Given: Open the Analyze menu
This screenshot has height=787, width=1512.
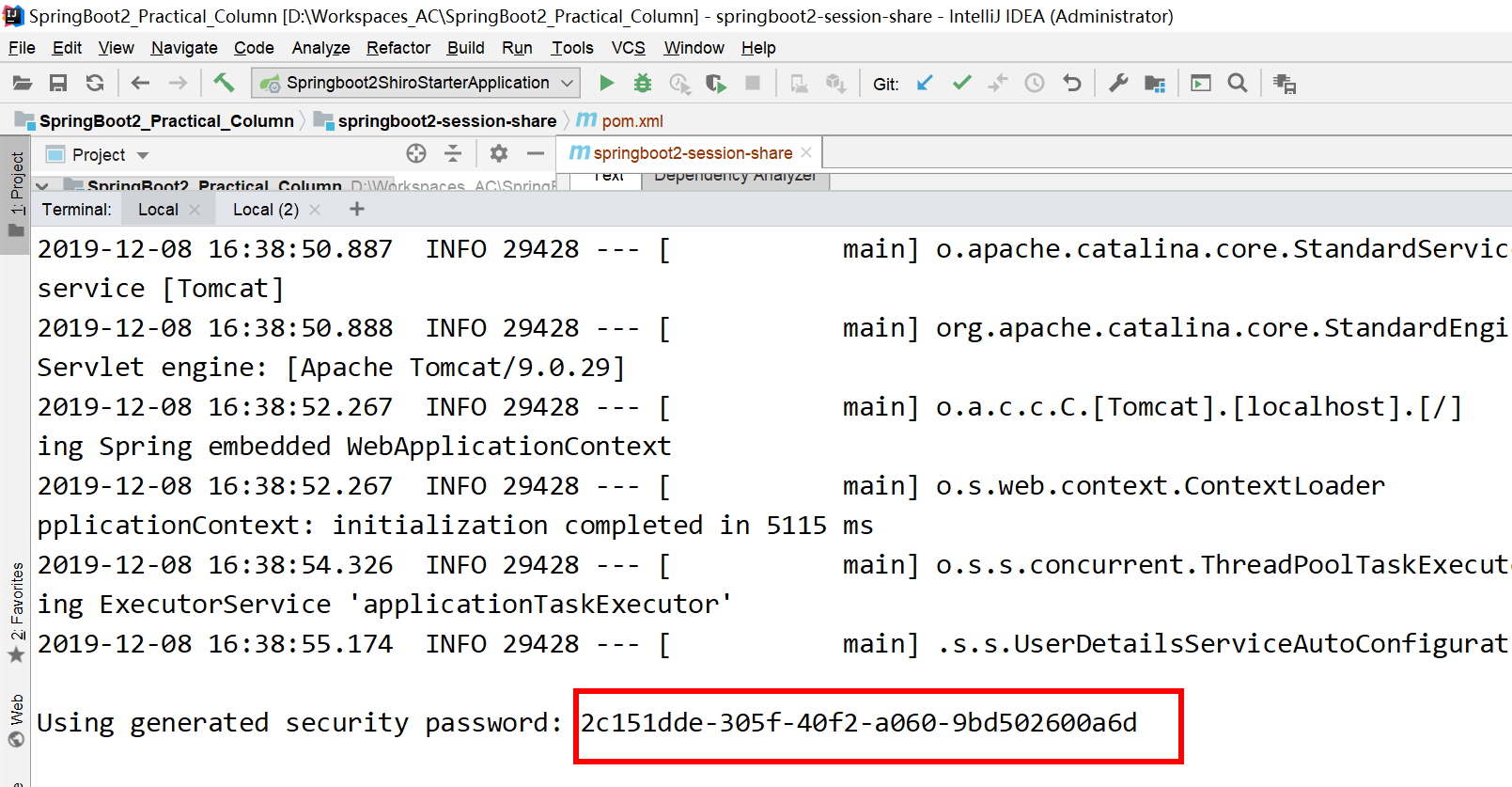Looking at the screenshot, I should tap(320, 48).
